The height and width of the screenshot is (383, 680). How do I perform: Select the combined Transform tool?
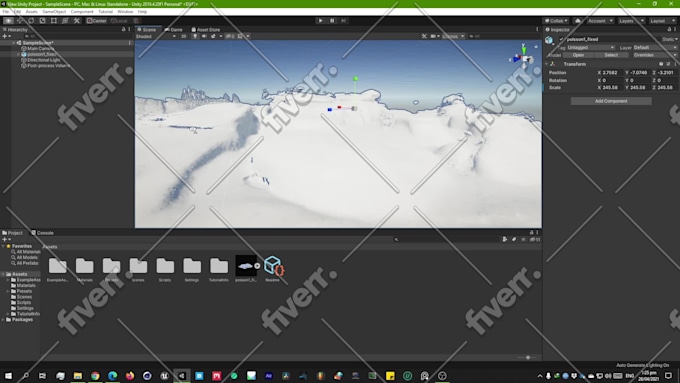(65, 20)
